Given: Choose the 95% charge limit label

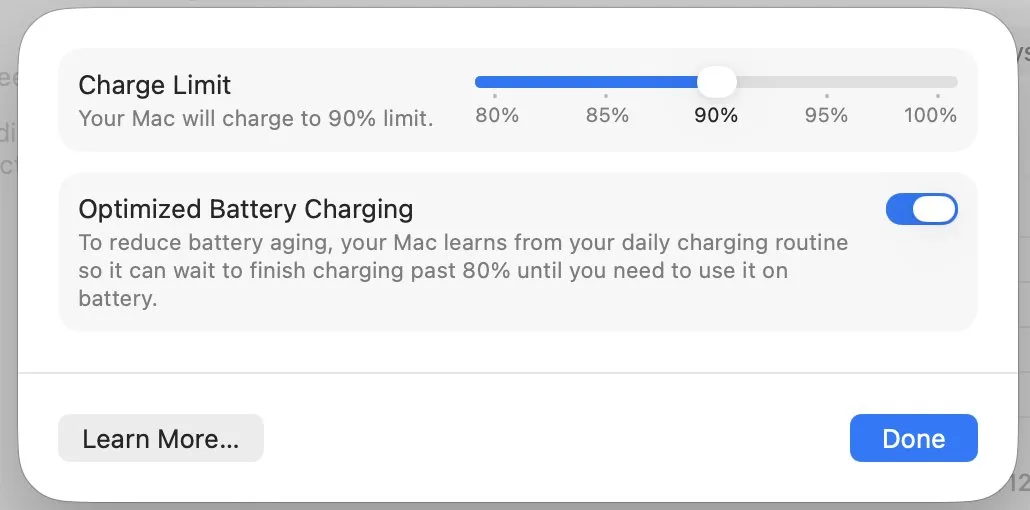Looking at the screenshot, I should [826, 115].
